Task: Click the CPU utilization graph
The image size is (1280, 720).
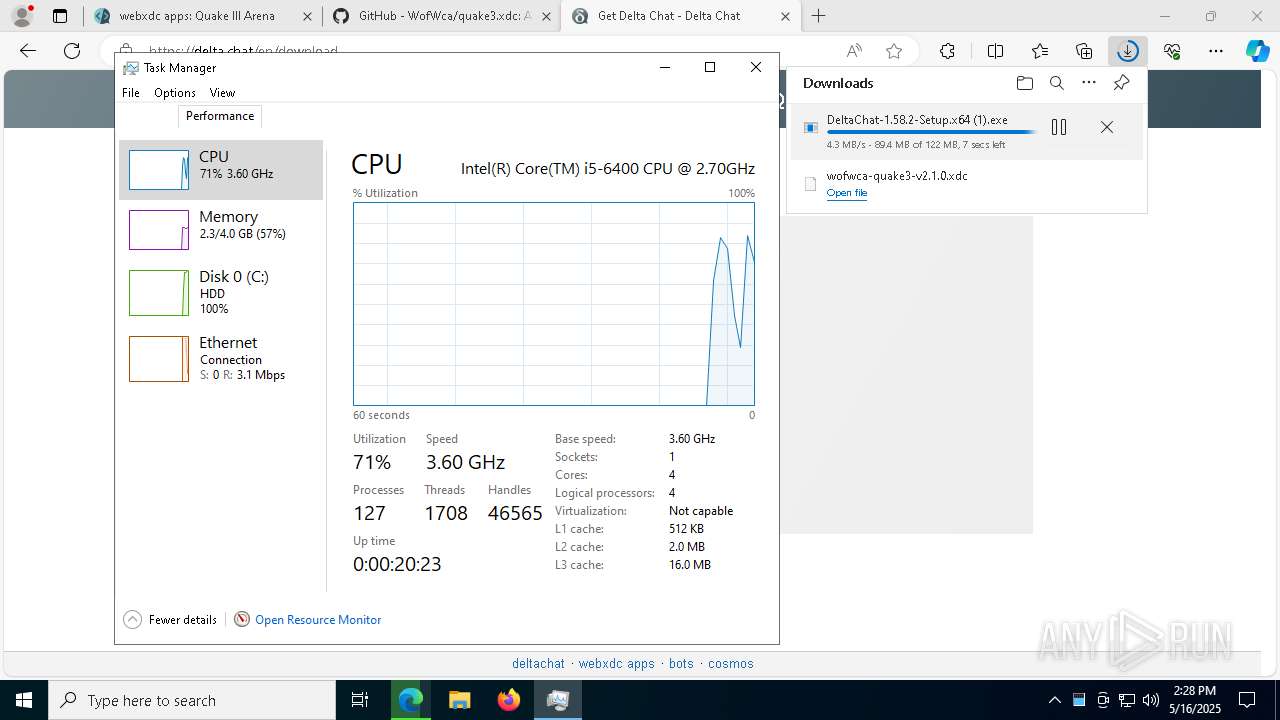Action: pos(553,304)
